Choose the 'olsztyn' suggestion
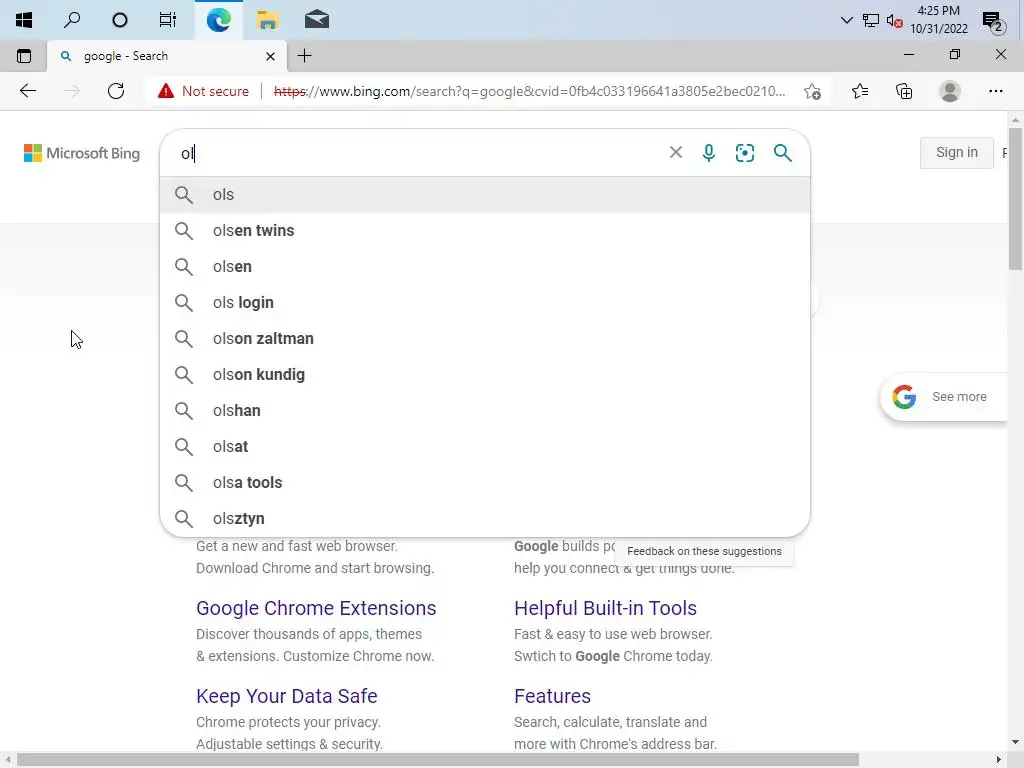Viewport: 1024px width, 768px height. tap(485, 518)
